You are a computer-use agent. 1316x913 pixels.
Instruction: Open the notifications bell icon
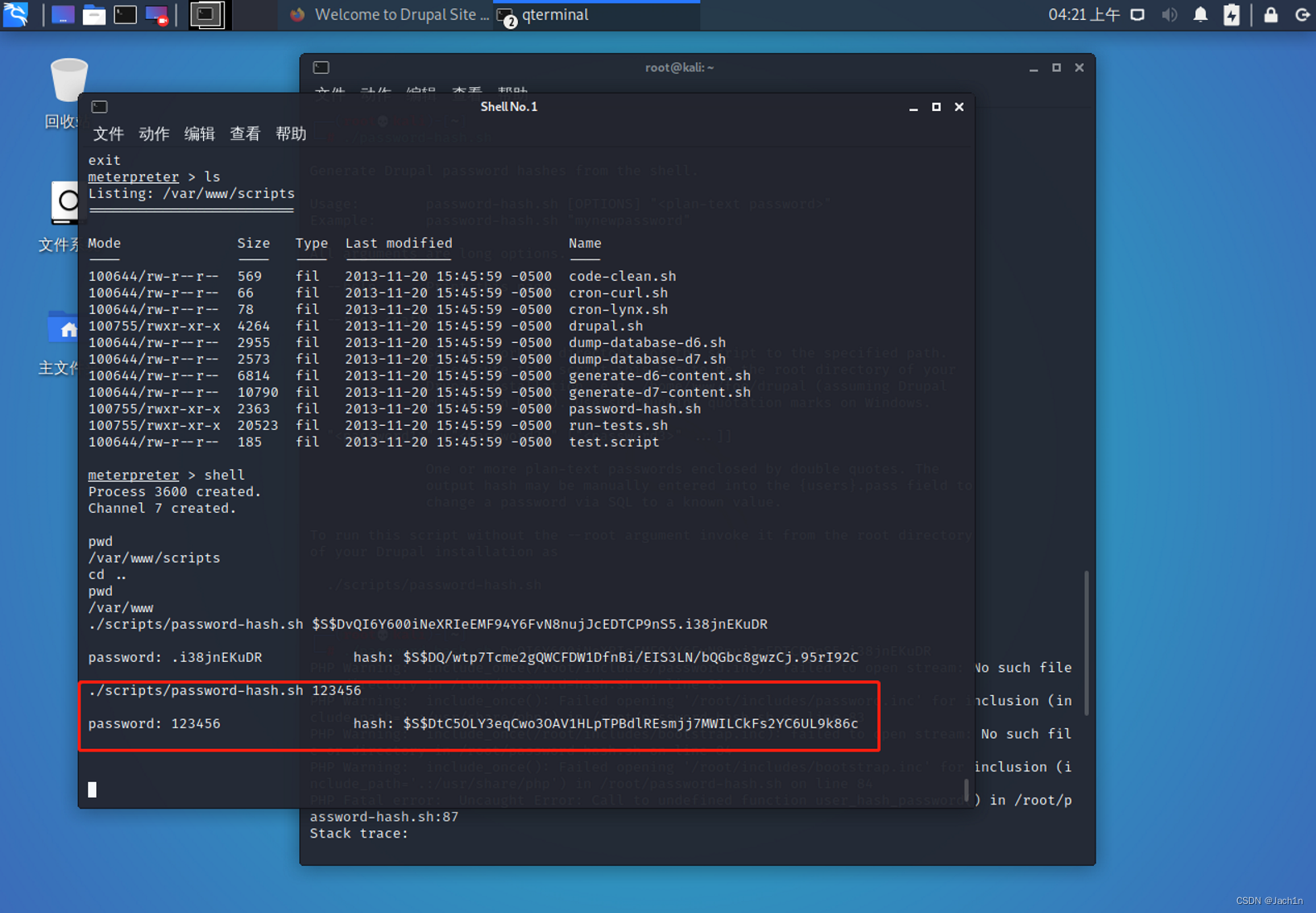(1200, 15)
